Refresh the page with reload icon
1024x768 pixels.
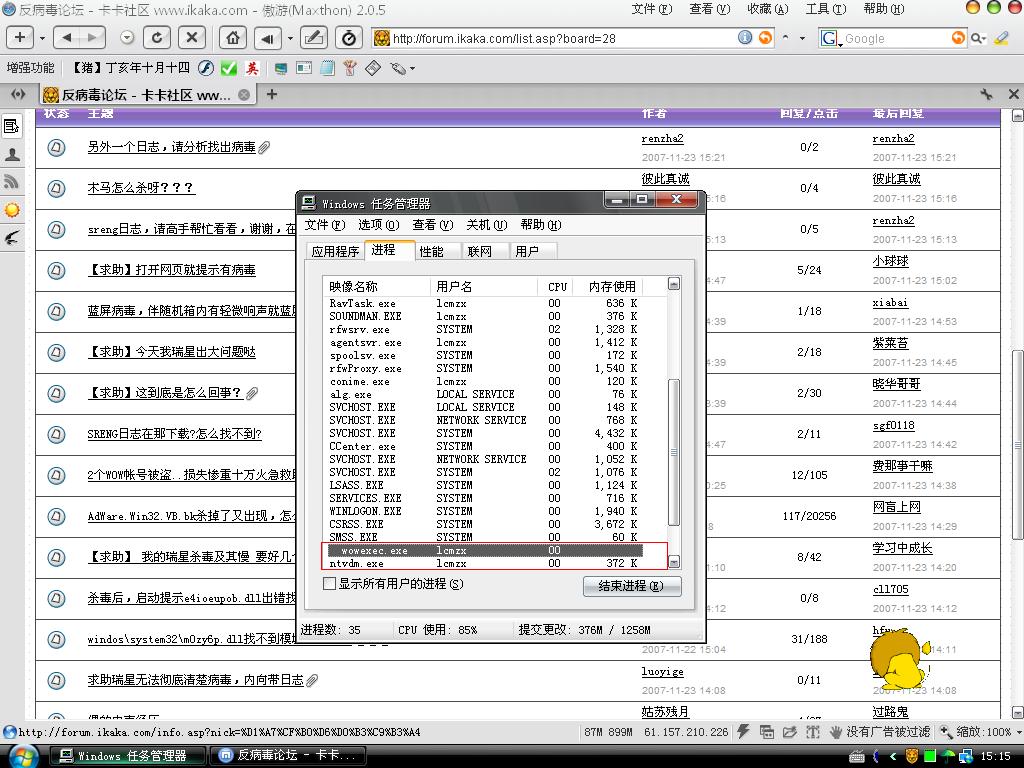[157, 38]
